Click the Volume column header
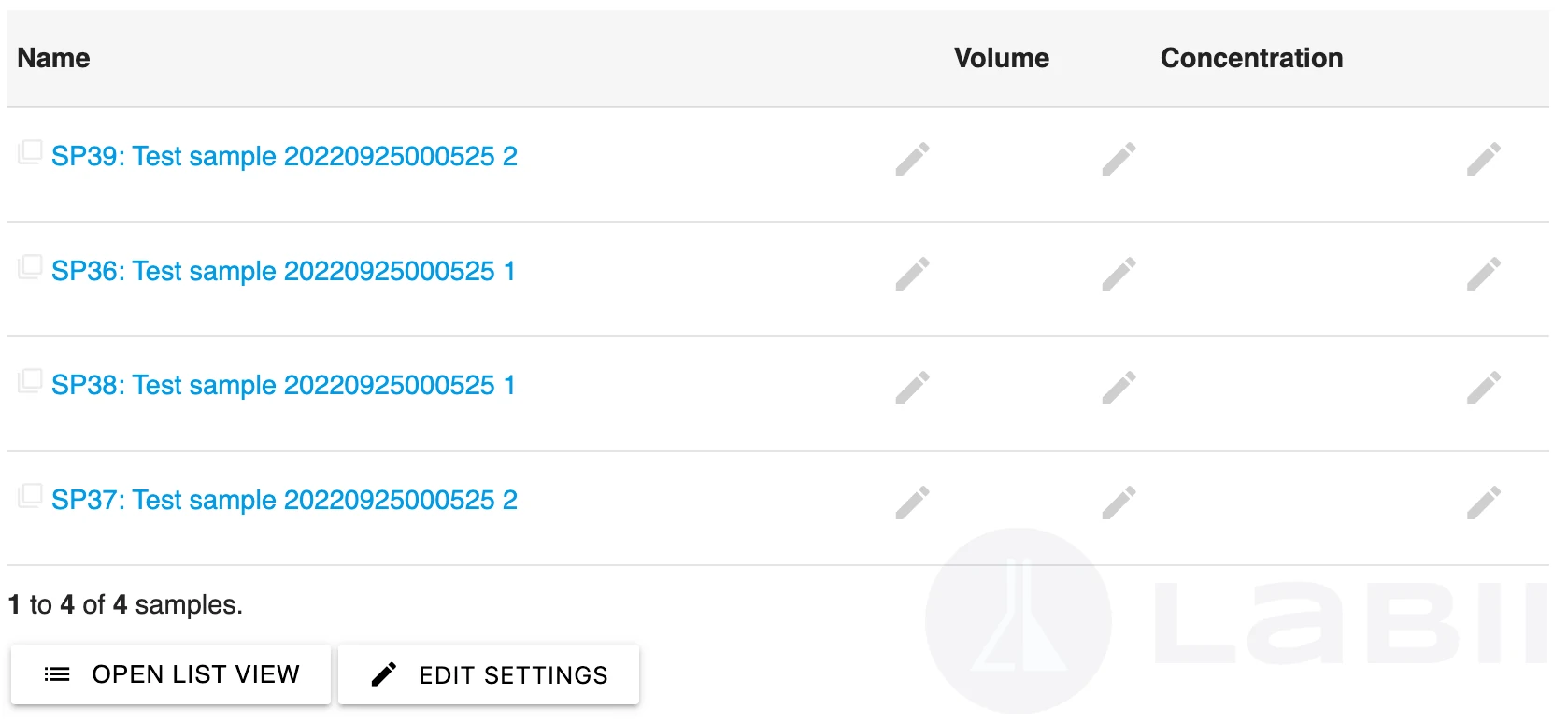Image resolution: width=1568 pixels, height=723 pixels. coord(1002,58)
